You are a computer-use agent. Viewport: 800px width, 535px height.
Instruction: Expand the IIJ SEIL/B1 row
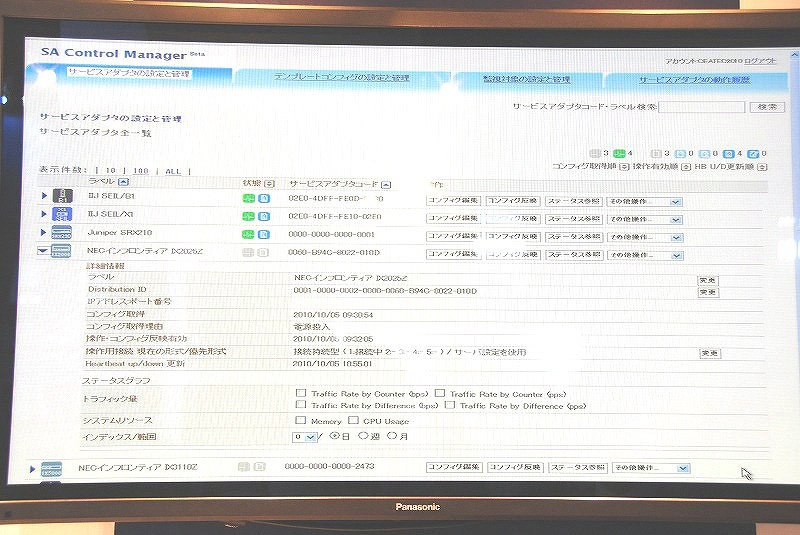click(x=44, y=196)
